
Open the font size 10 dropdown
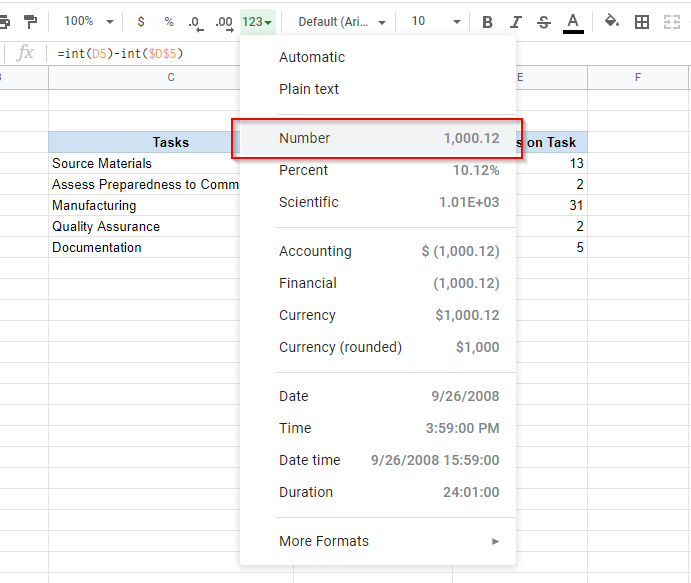click(436, 21)
